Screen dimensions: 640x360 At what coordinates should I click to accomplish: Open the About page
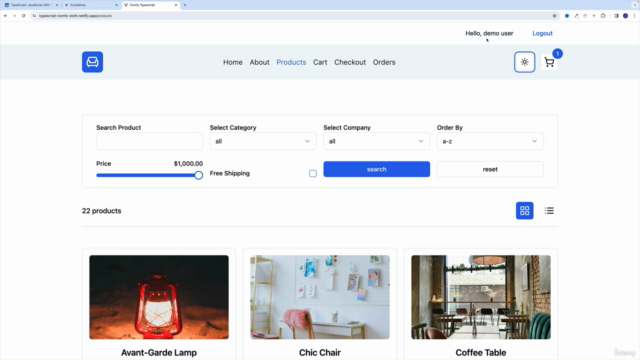(260, 62)
